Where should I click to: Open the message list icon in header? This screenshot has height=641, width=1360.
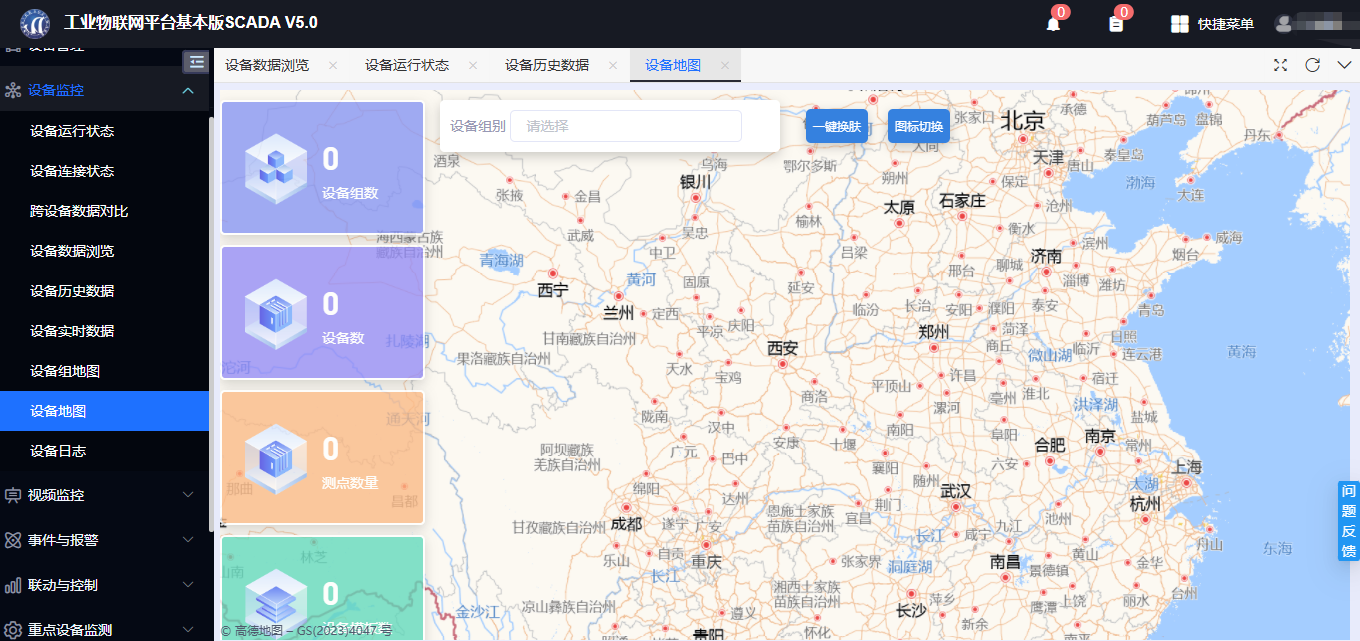pos(1116,24)
